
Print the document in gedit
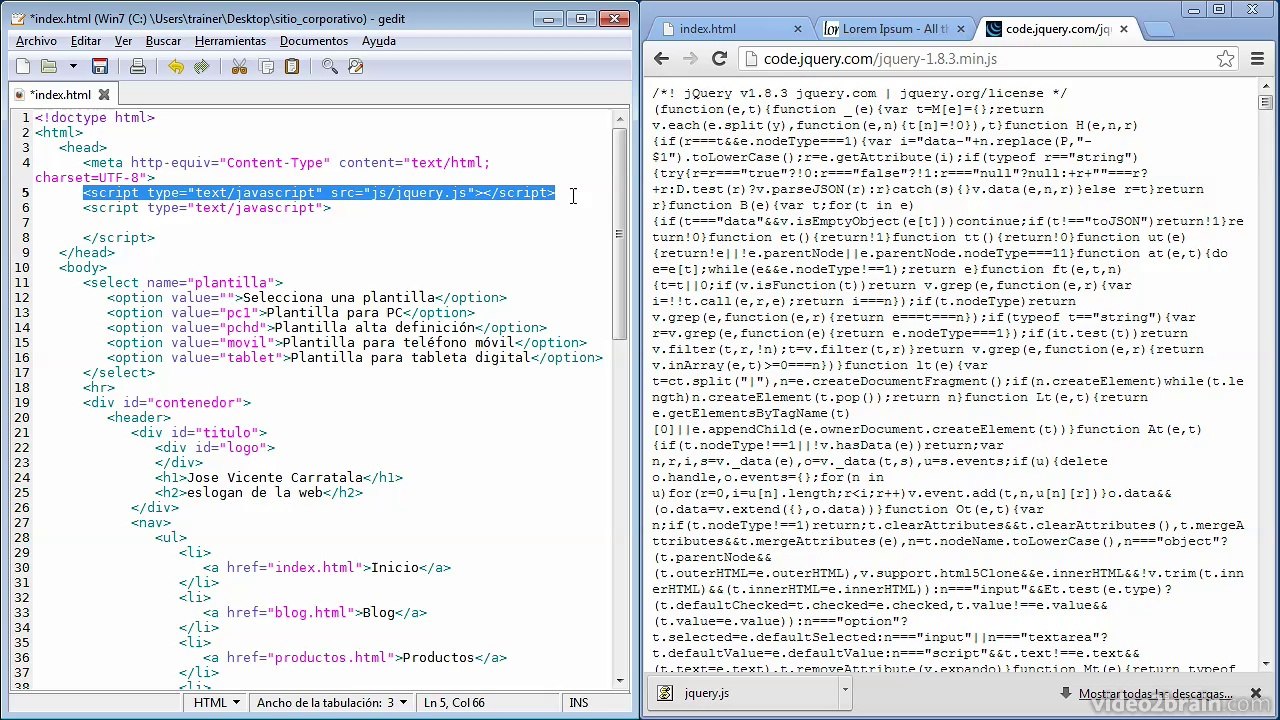click(138, 66)
